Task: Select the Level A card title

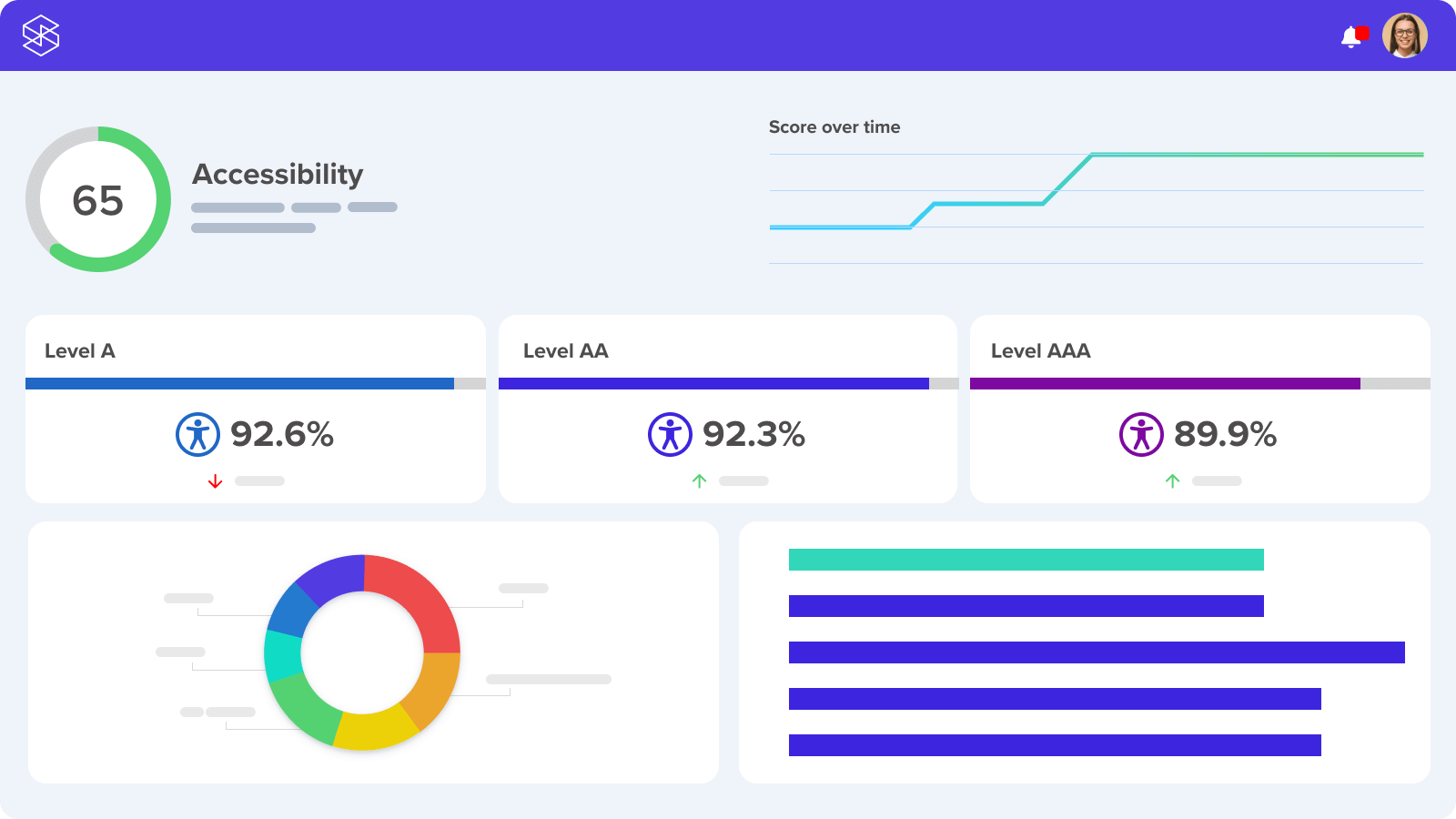Action: 80,351
